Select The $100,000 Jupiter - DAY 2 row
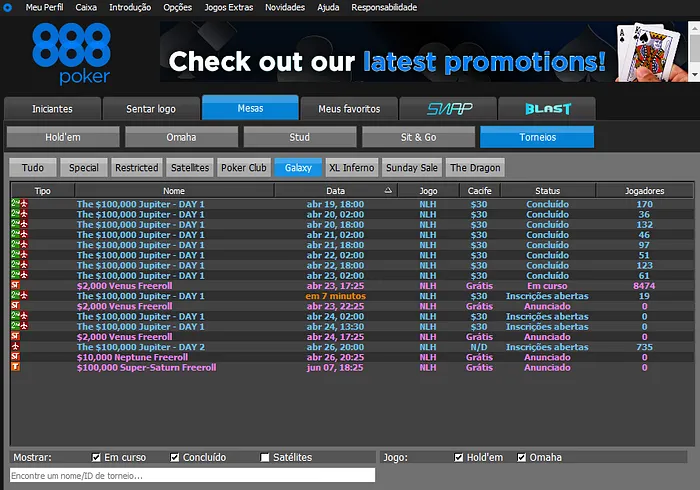 (x=352, y=347)
